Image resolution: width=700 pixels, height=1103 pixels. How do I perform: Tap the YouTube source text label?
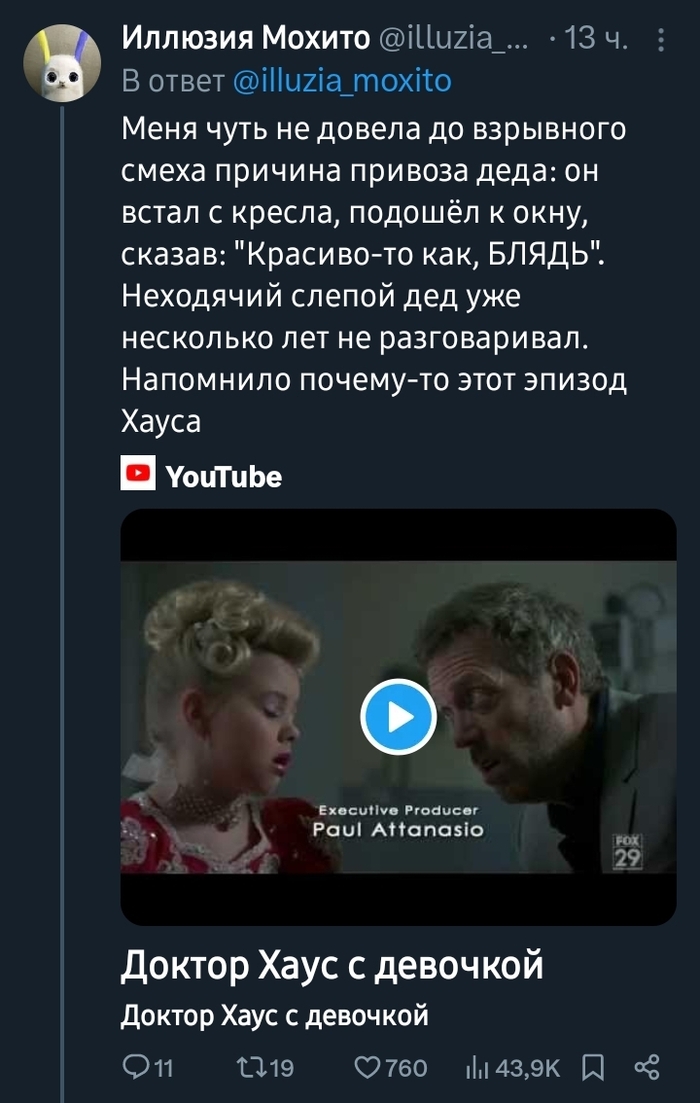pos(223,477)
